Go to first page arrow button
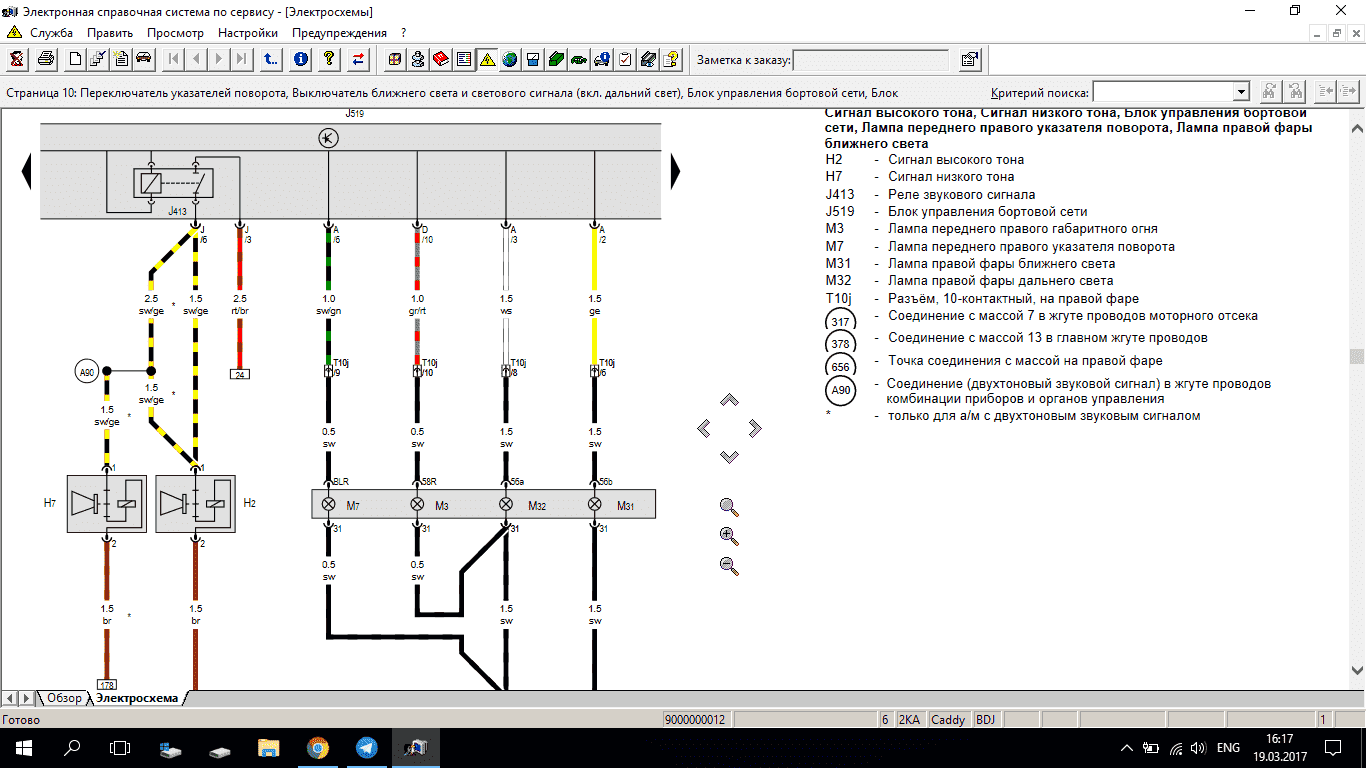 tap(174, 59)
